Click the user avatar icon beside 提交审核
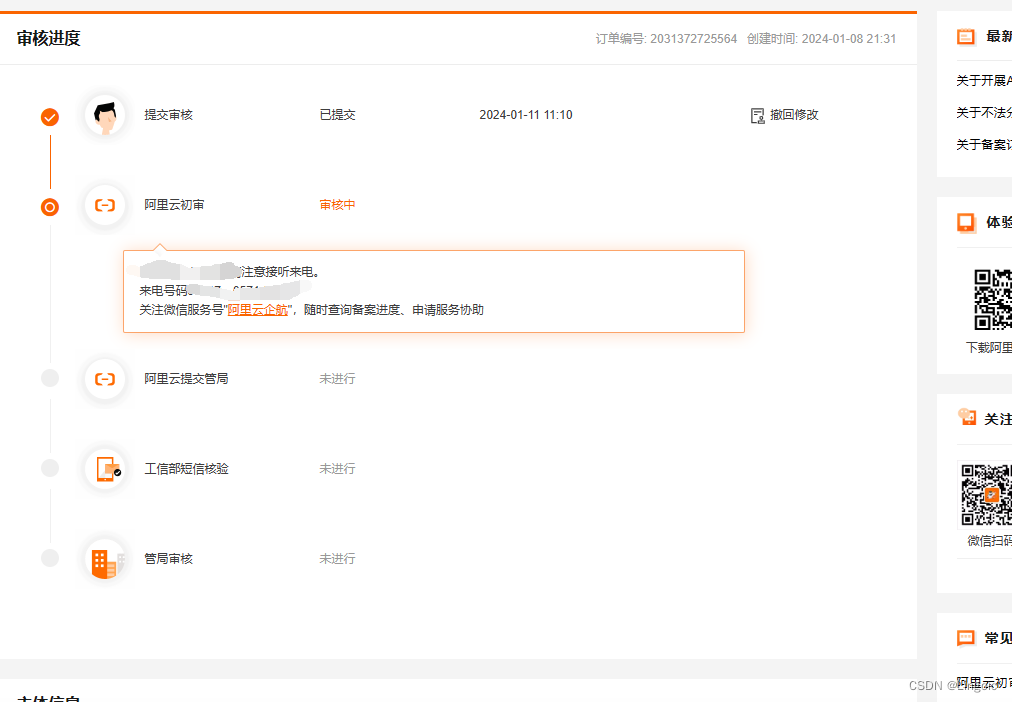The width and height of the screenshot is (1012, 702). pyautogui.click(x=105, y=115)
